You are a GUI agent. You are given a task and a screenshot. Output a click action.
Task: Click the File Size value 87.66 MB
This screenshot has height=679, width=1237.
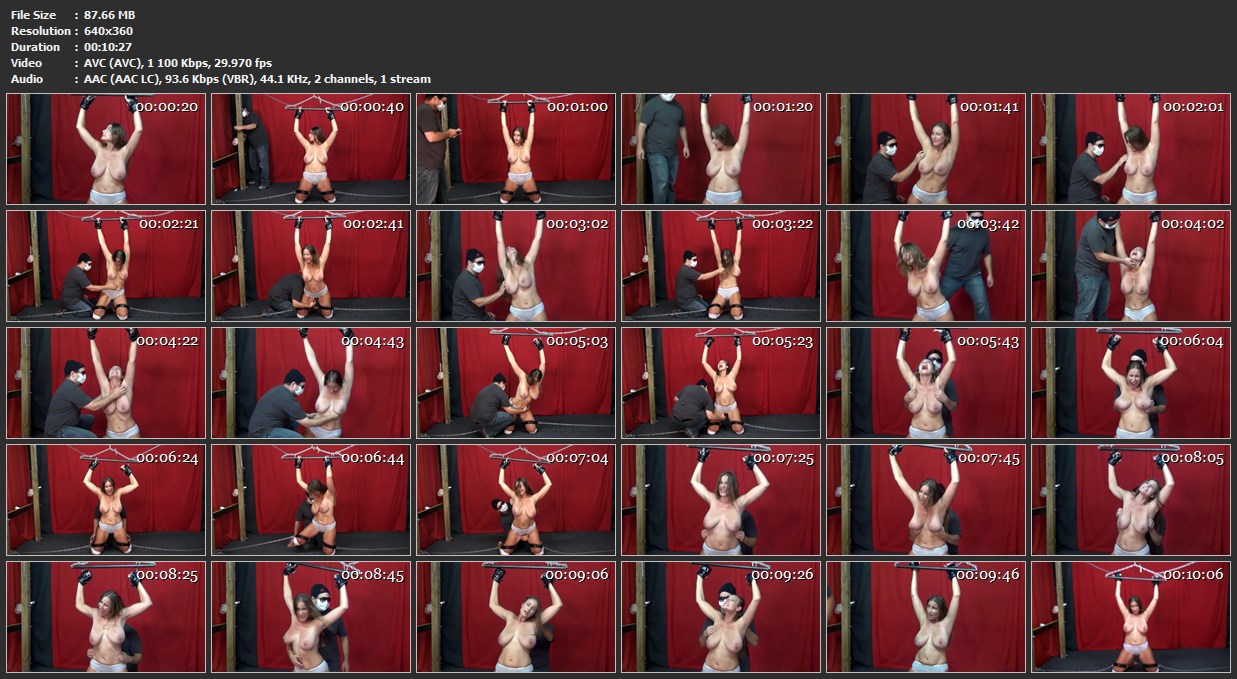[x=109, y=15]
